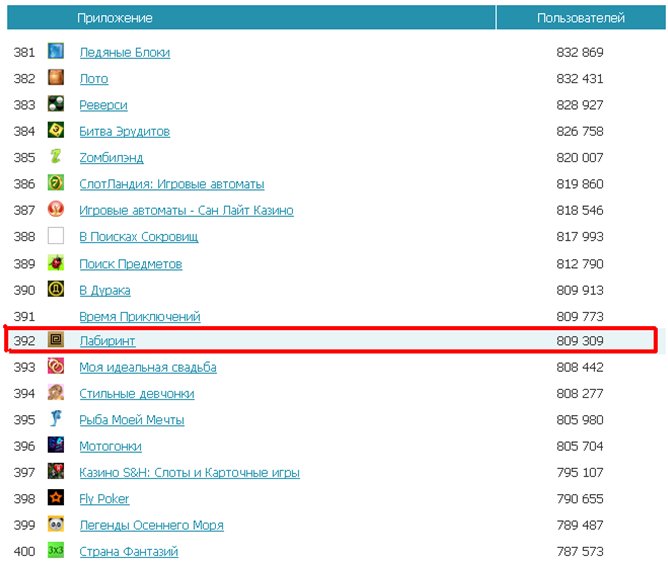
Task: Open the Время Приключений link
Action: [140, 317]
